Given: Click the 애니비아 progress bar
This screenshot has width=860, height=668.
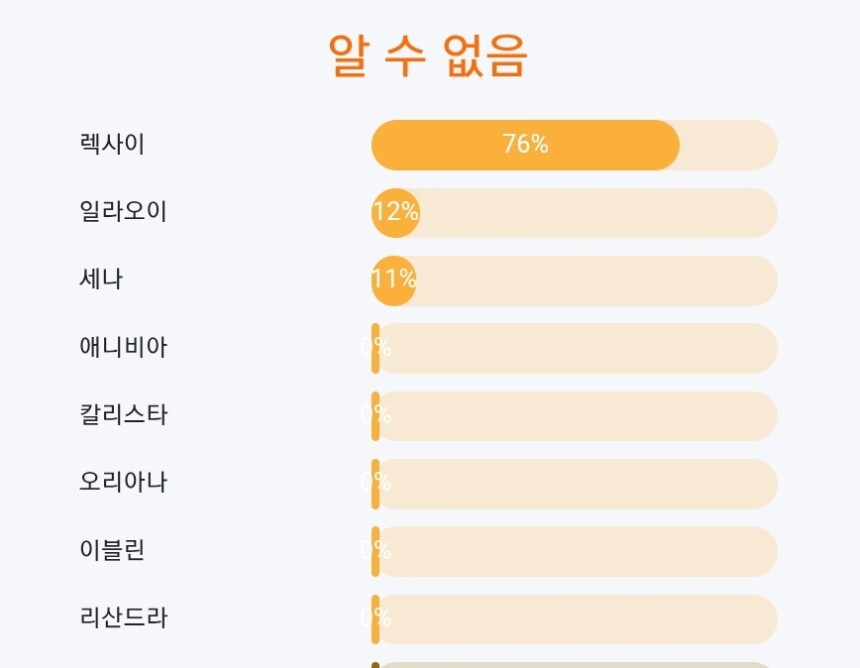Looking at the screenshot, I should click(575, 348).
